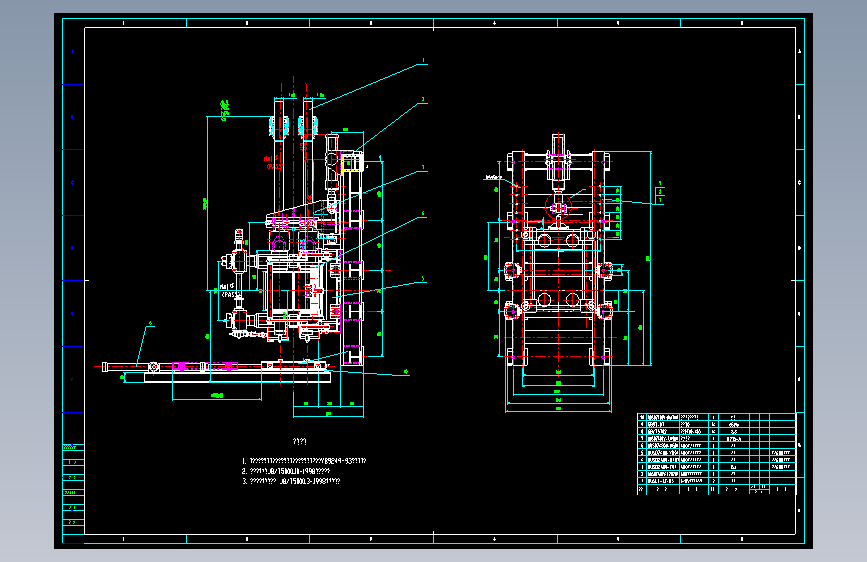Viewport: 867px width, 562px height.
Task: Click the lower red 'Rail' label near the left valve
Action: (228, 290)
